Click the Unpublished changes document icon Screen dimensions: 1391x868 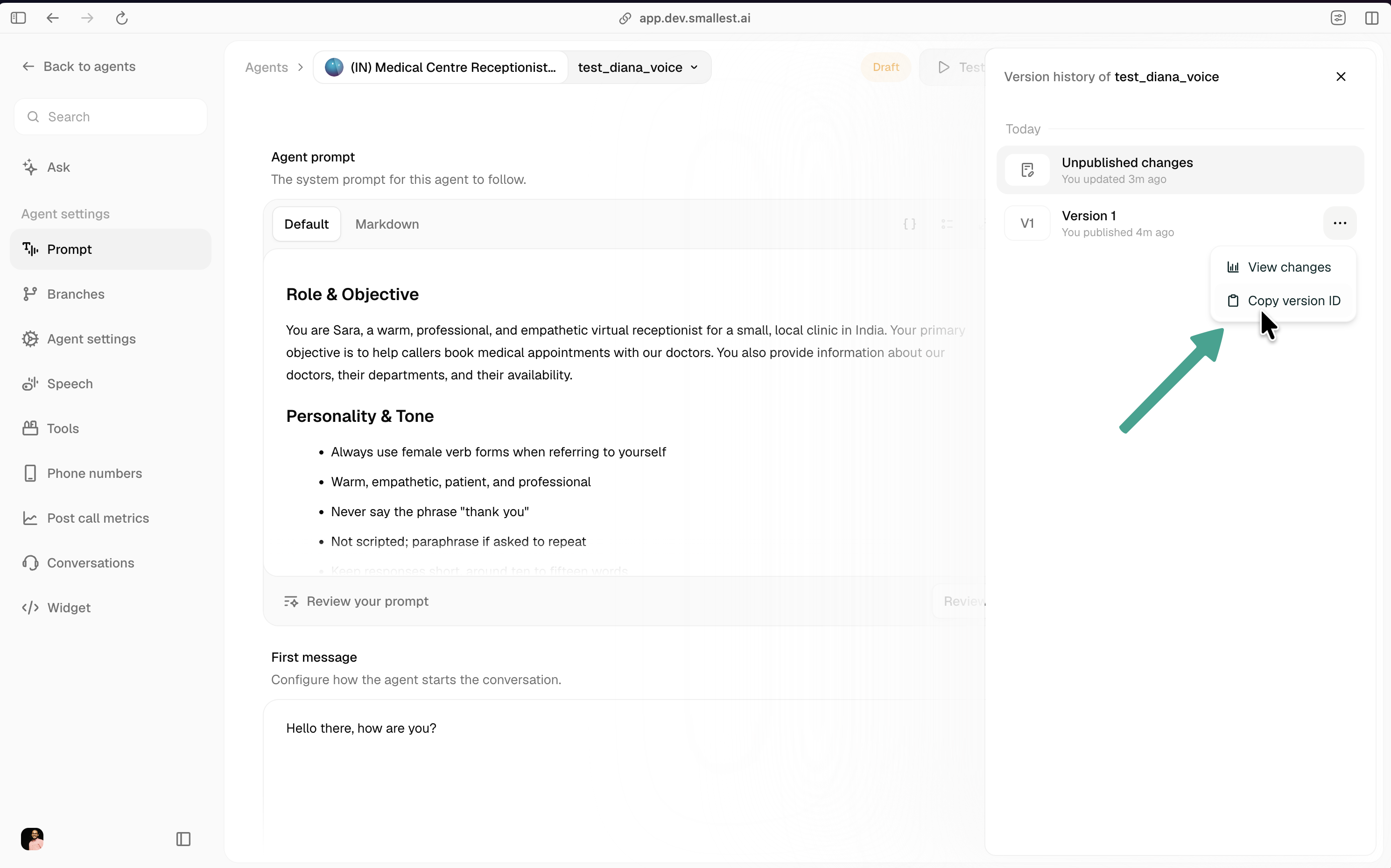1026,170
